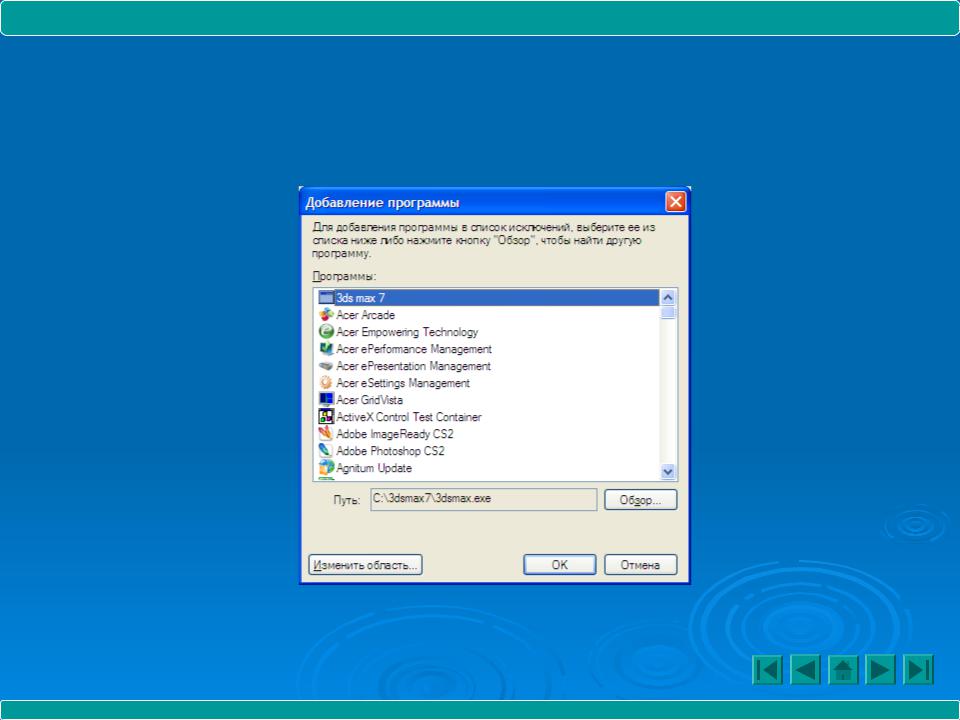Click the 3ds max 7 program icon
The height and width of the screenshot is (720, 960).
326,298
